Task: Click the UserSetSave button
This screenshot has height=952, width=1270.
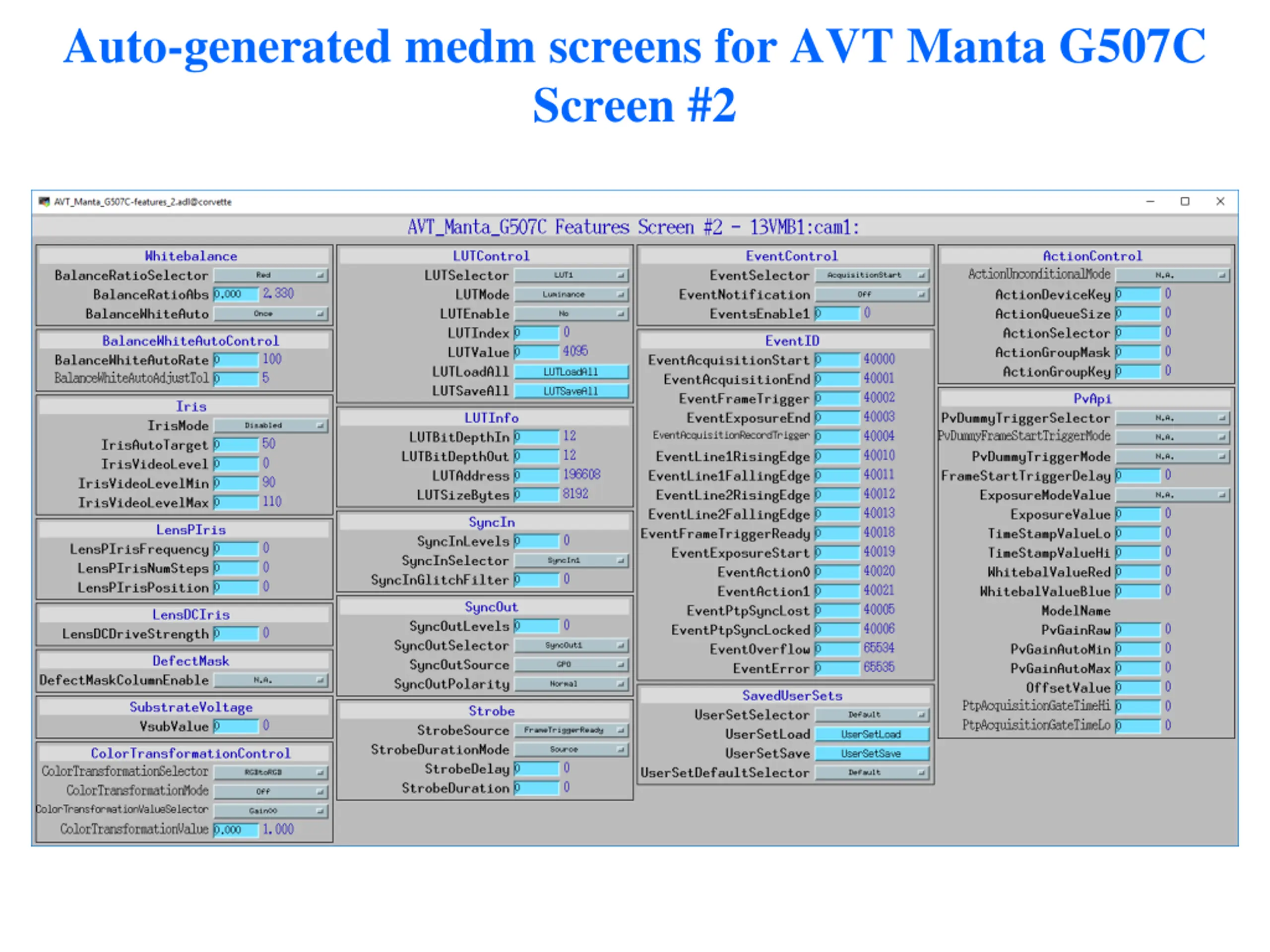Action: 872,754
